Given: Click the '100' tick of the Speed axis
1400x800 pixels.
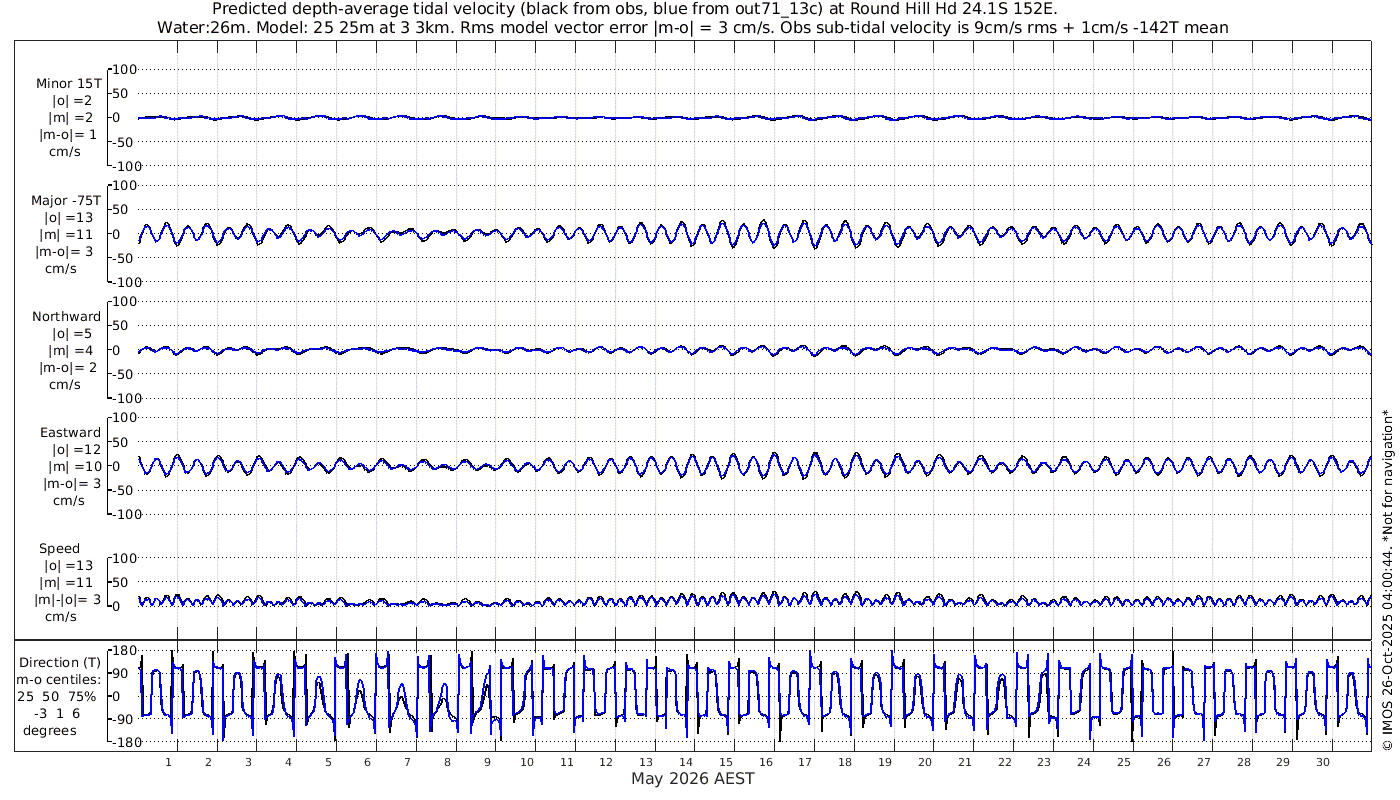Looking at the screenshot, I should click(x=123, y=558).
